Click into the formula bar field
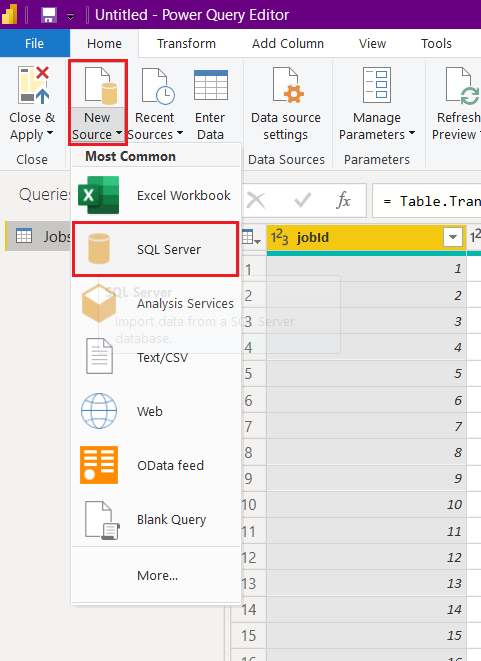This screenshot has height=661, width=481. 427,201
